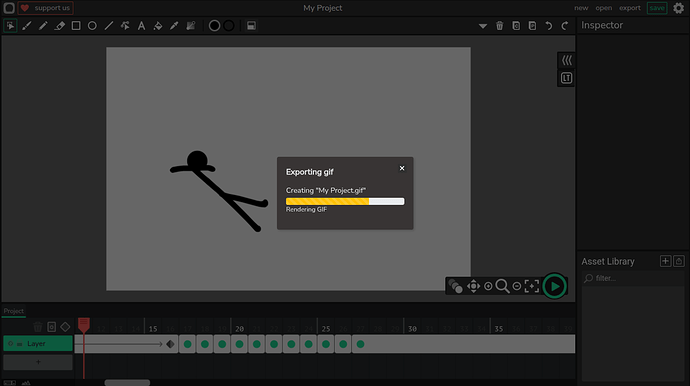Screen dimensions: 690x386
Task: Select the Rectangle tool
Action: (76, 26)
